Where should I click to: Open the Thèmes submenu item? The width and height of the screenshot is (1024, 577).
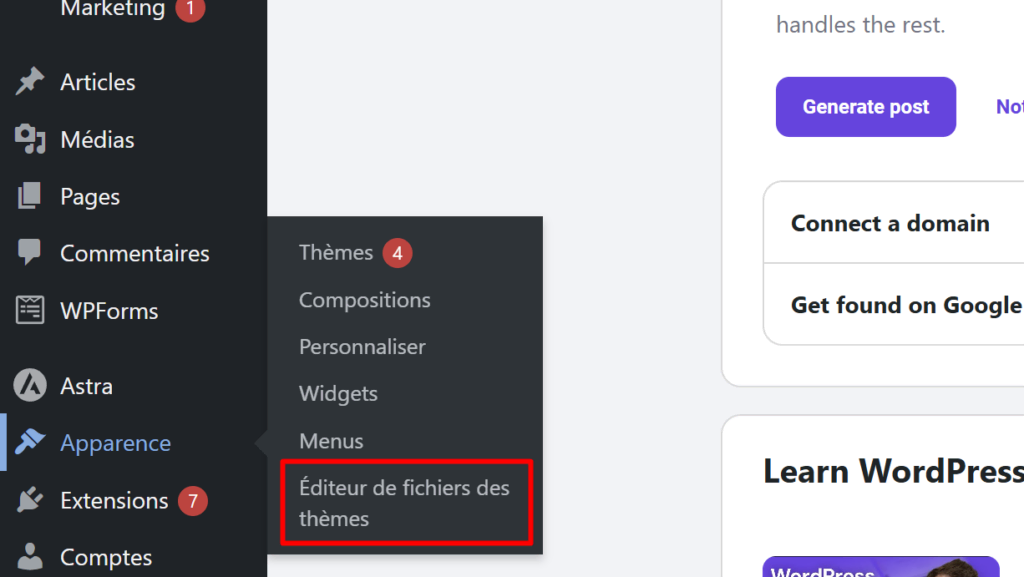click(336, 253)
